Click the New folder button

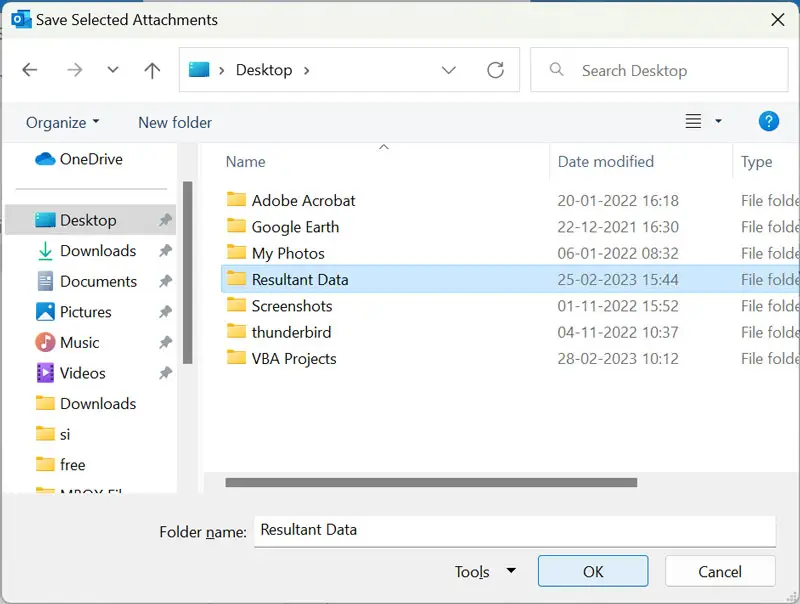coord(175,122)
